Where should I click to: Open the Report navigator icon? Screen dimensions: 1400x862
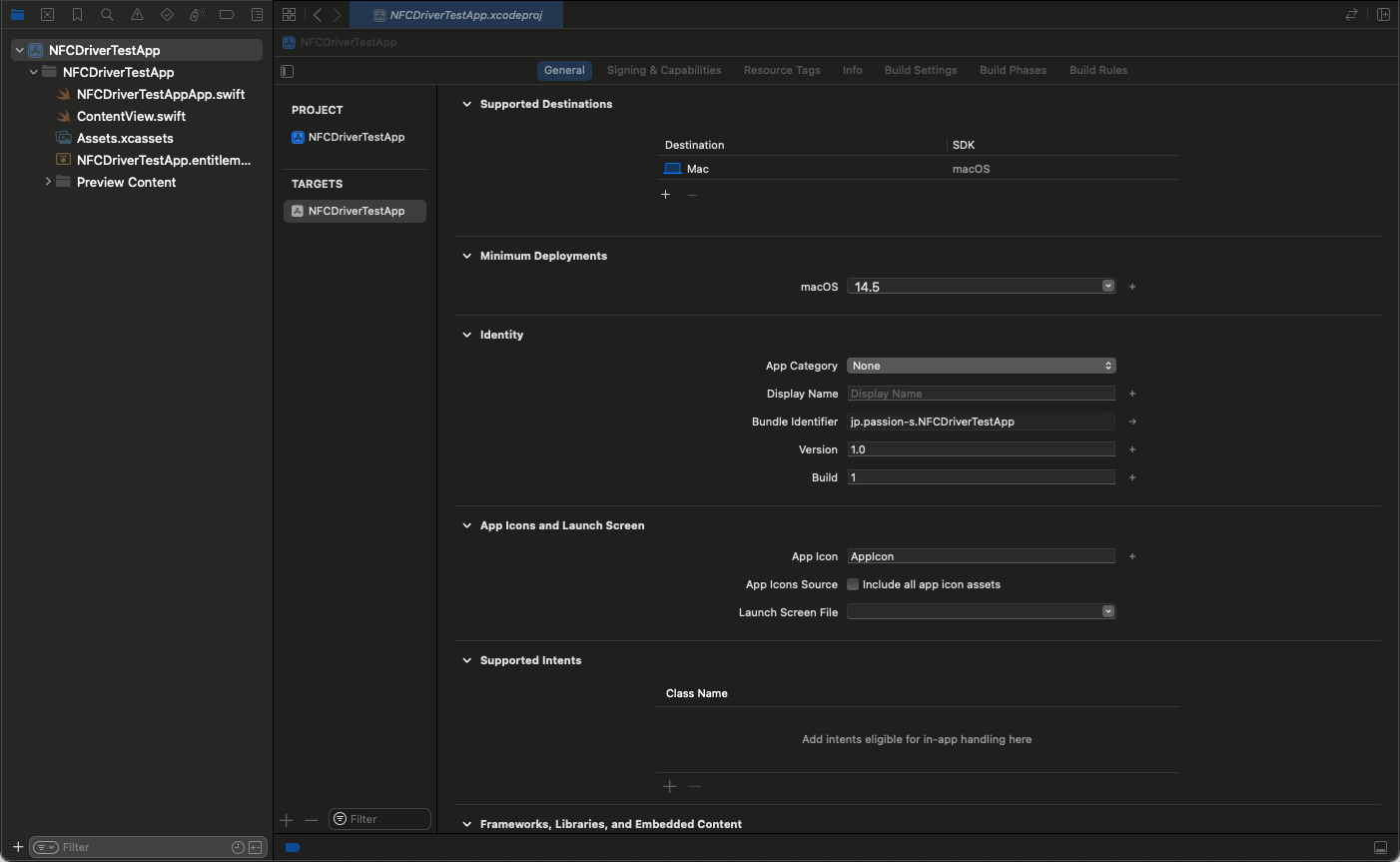pyautogui.click(x=257, y=15)
